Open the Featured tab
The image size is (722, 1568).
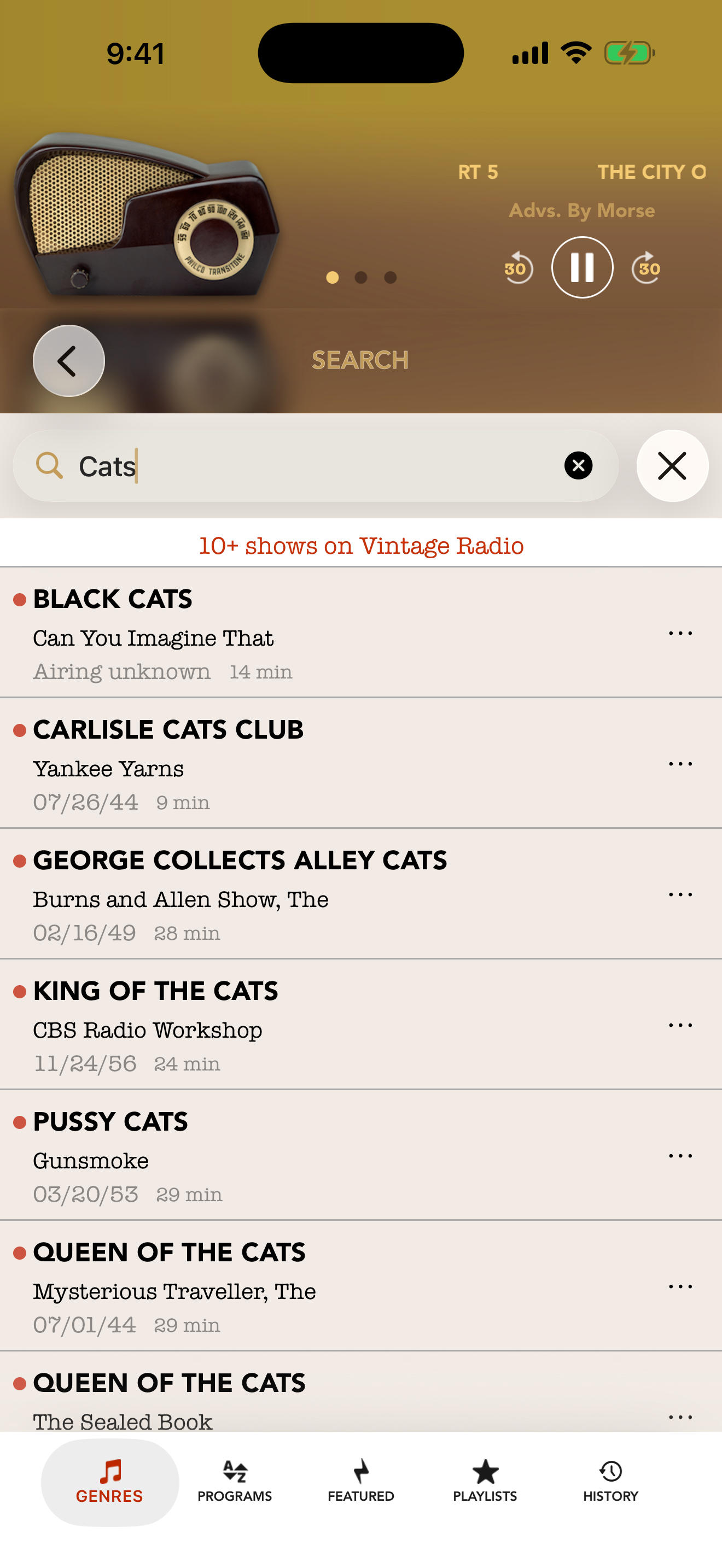pyautogui.click(x=361, y=1482)
